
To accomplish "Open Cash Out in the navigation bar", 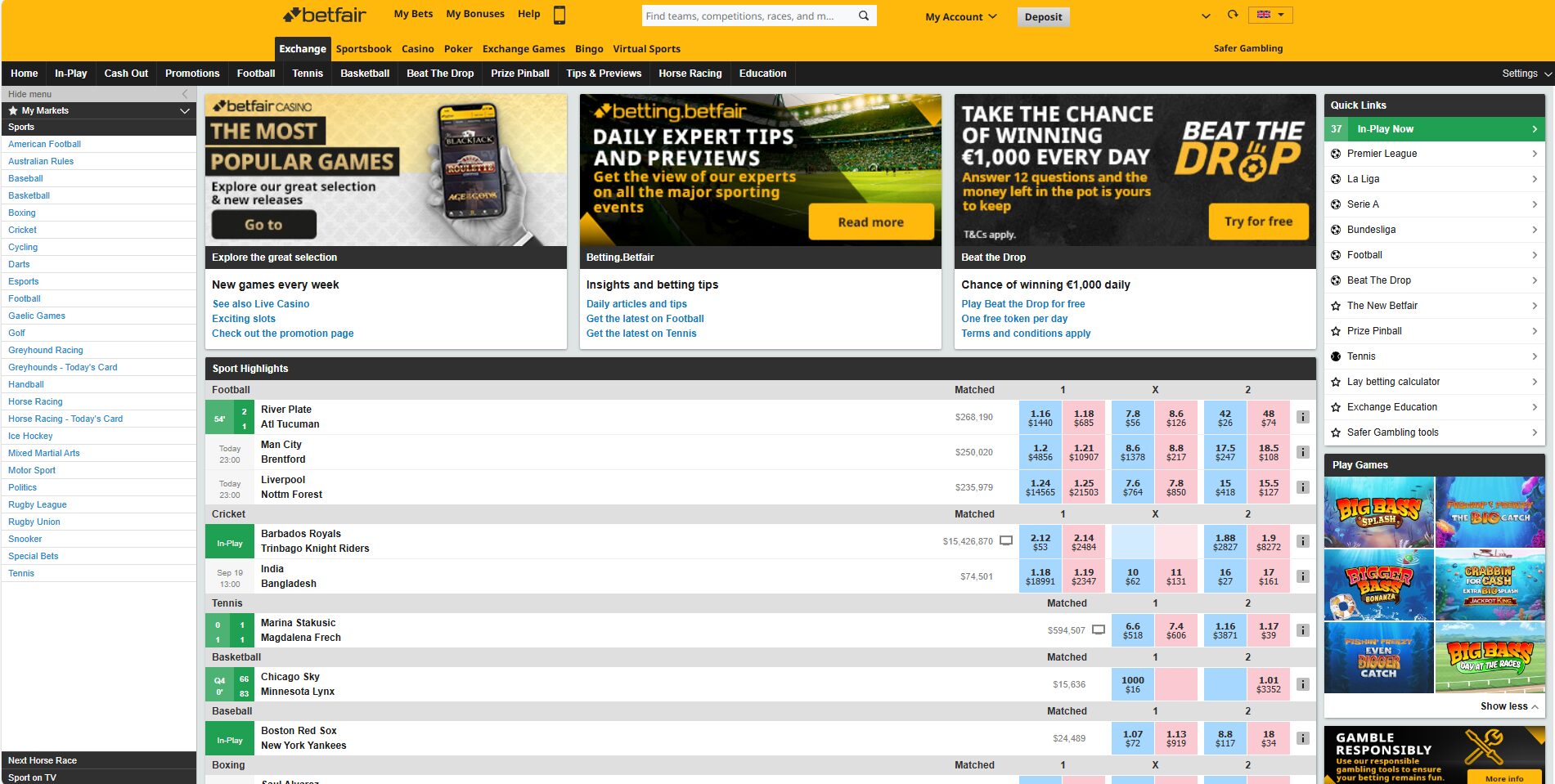I will [x=126, y=74].
